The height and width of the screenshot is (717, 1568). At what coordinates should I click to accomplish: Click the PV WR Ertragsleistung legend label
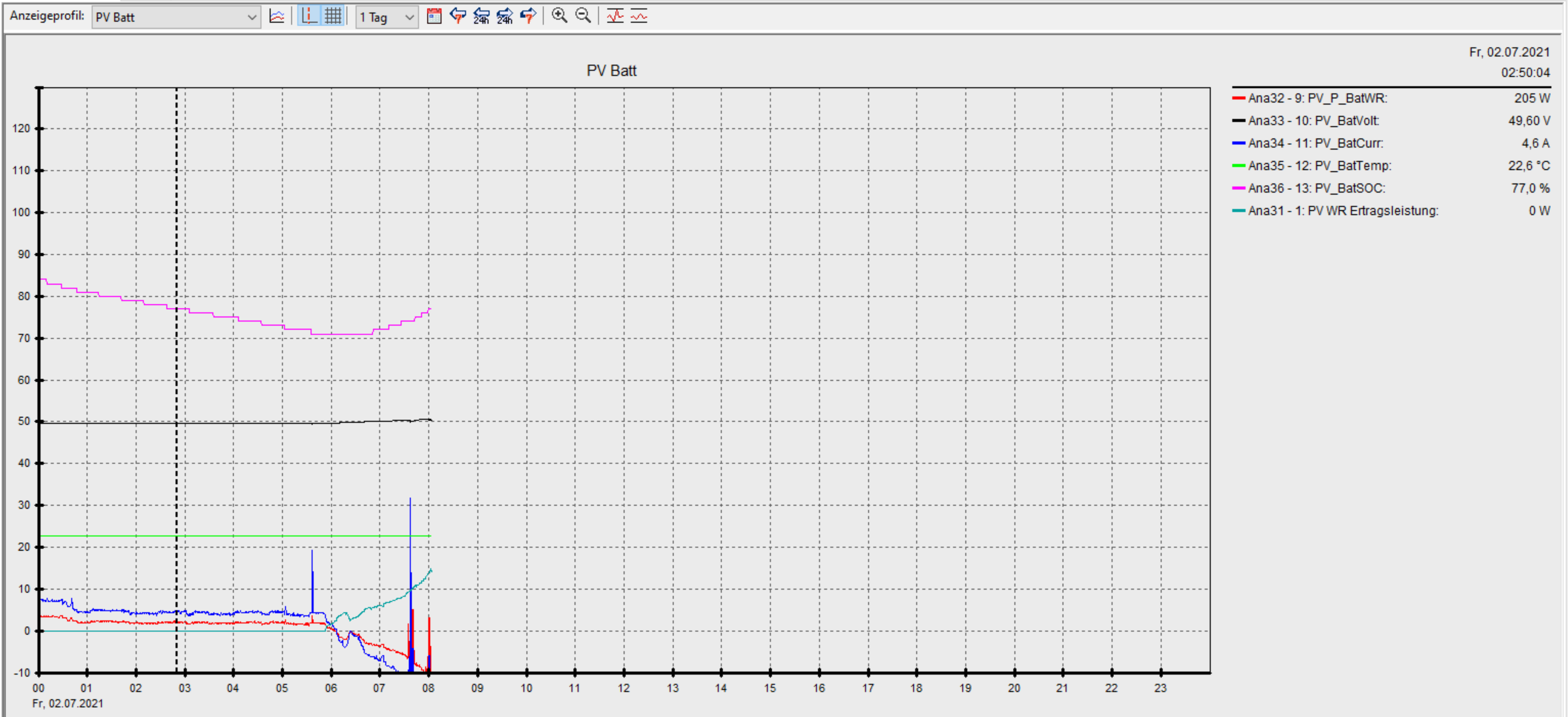[x=1343, y=211]
